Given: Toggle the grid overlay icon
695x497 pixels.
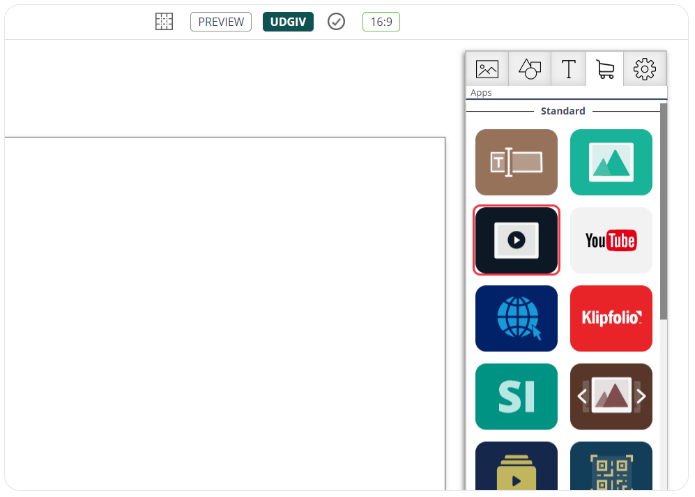Looking at the screenshot, I should [164, 21].
